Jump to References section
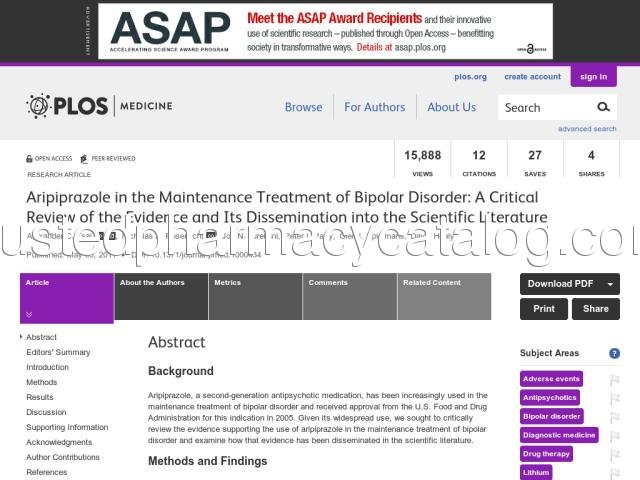 click(47, 472)
